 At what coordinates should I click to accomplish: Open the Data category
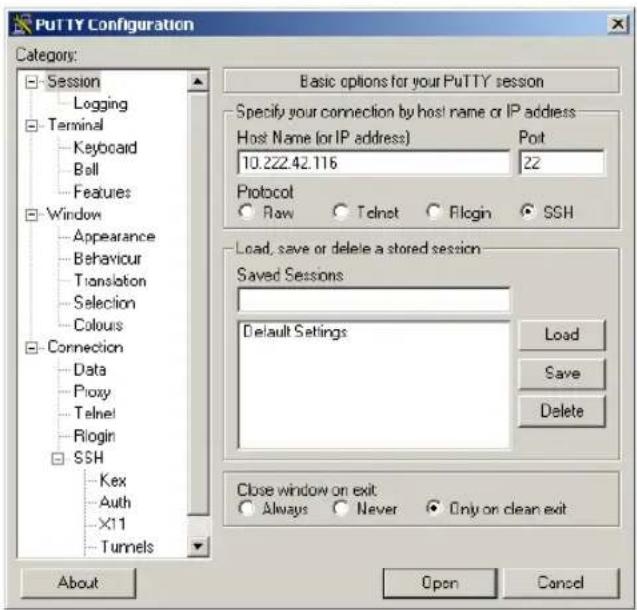(x=90, y=370)
